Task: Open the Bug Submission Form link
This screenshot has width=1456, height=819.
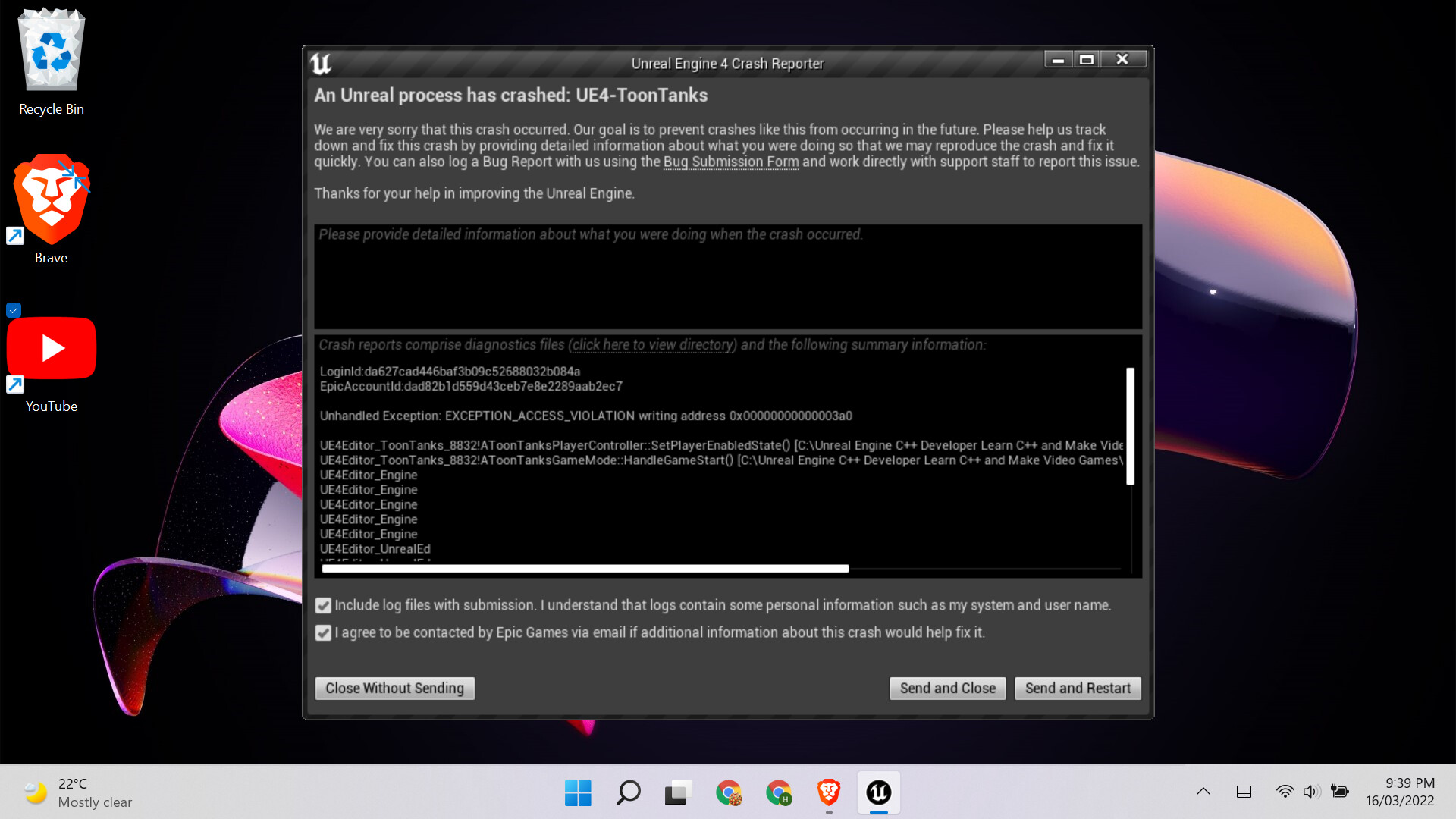Action: (730, 162)
